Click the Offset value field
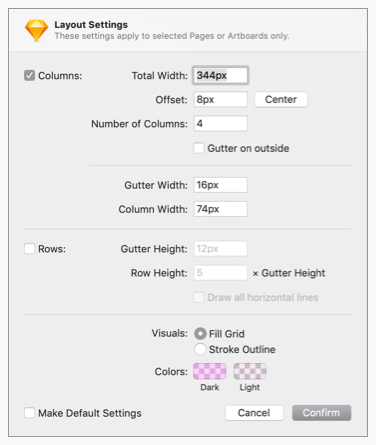Viewport: 376px width, 445px height. click(221, 99)
